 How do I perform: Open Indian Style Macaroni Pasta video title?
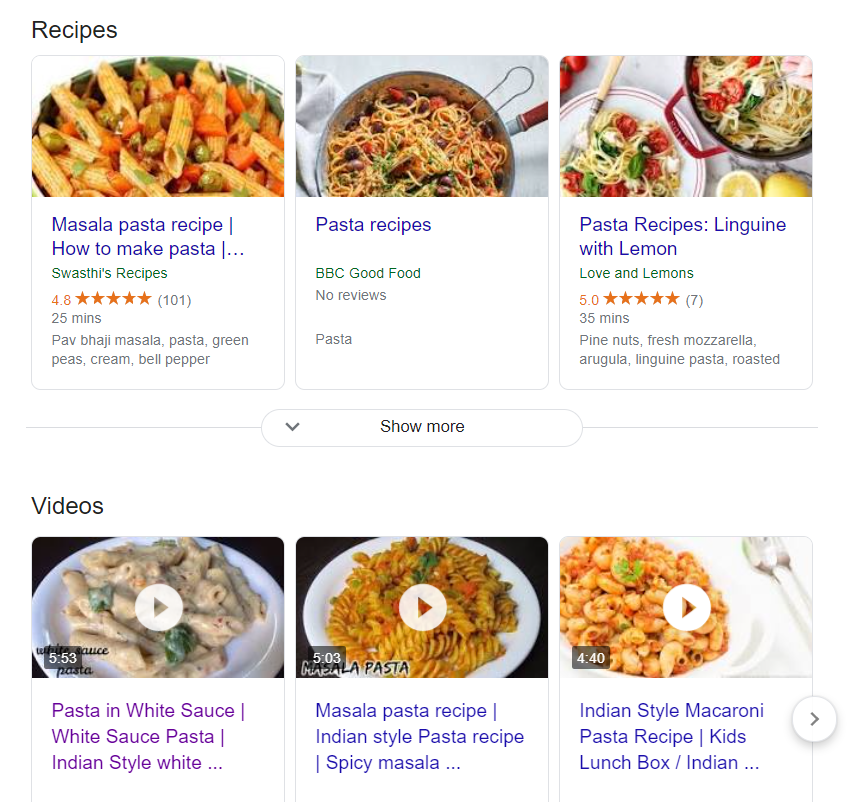coord(671,736)
